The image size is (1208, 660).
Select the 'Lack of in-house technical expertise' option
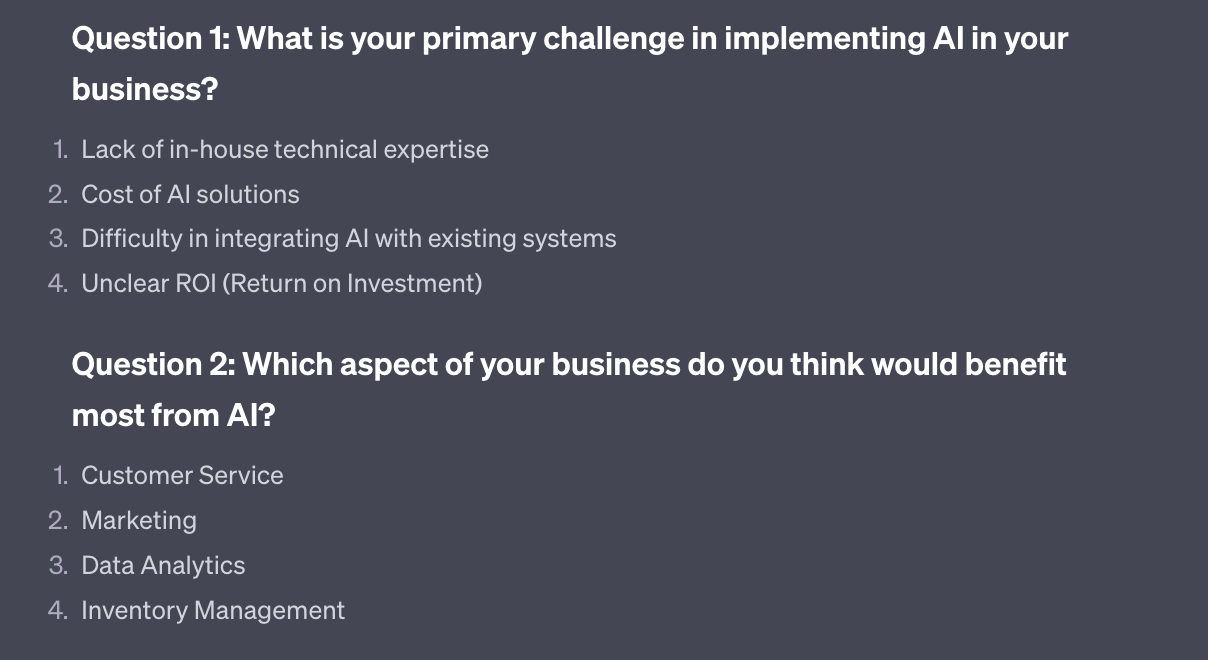285,150
